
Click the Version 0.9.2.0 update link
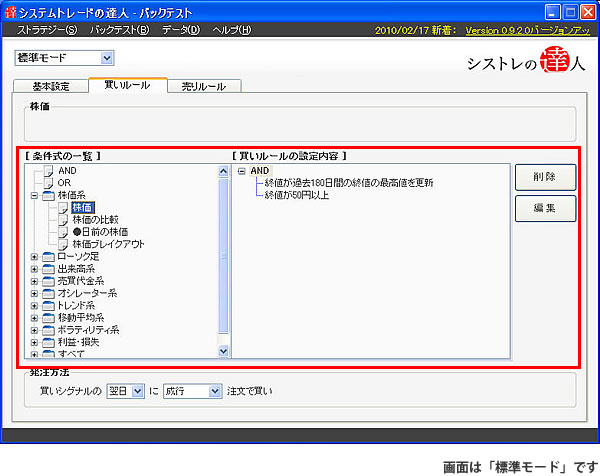coord(529,30)
